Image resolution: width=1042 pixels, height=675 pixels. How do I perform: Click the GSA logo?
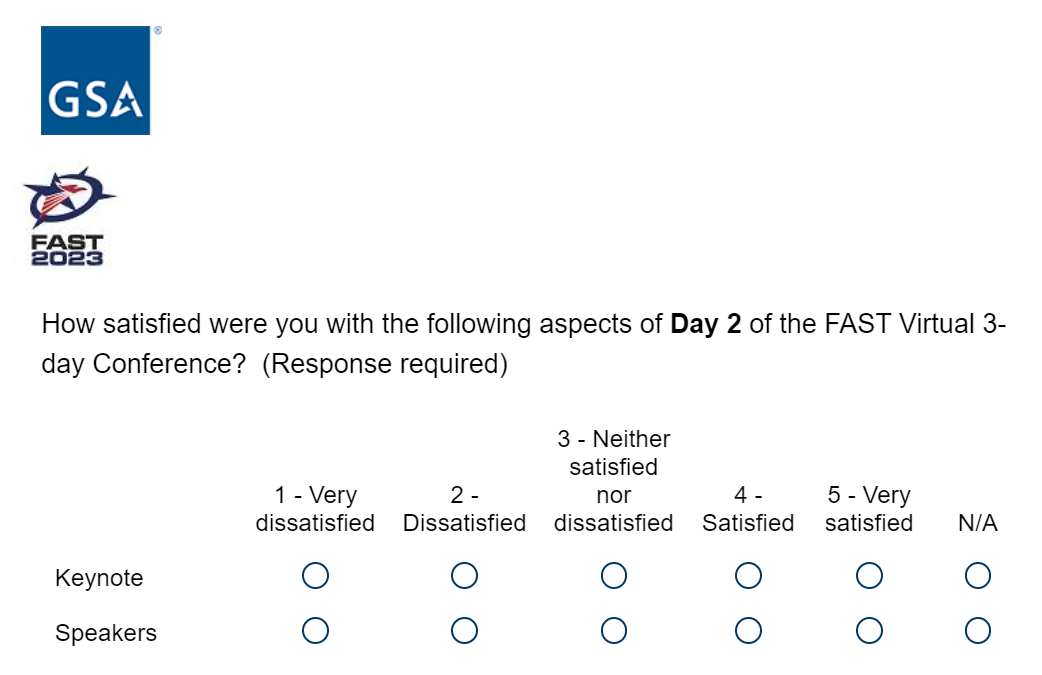(x=95, y=80)
